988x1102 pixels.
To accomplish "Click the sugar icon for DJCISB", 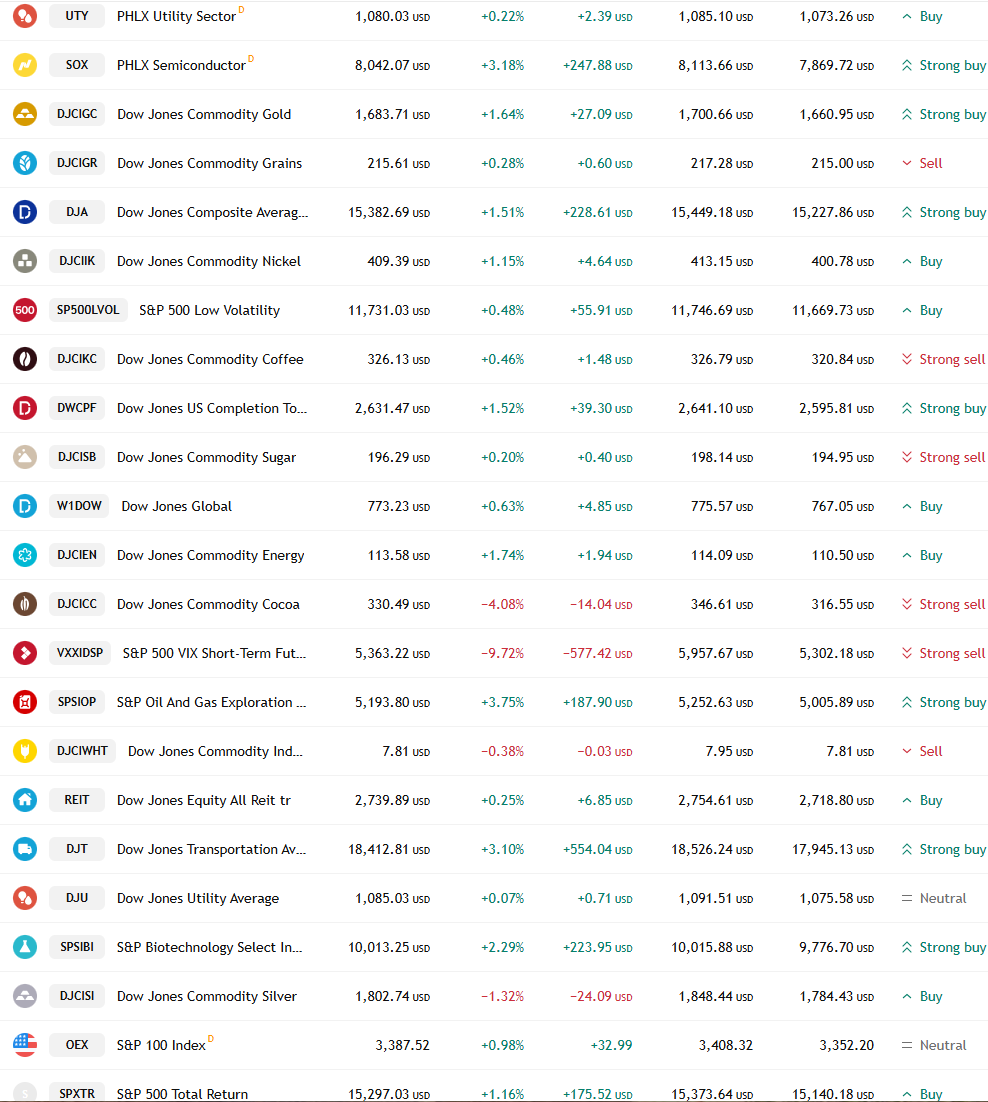I will pos(25,457).
